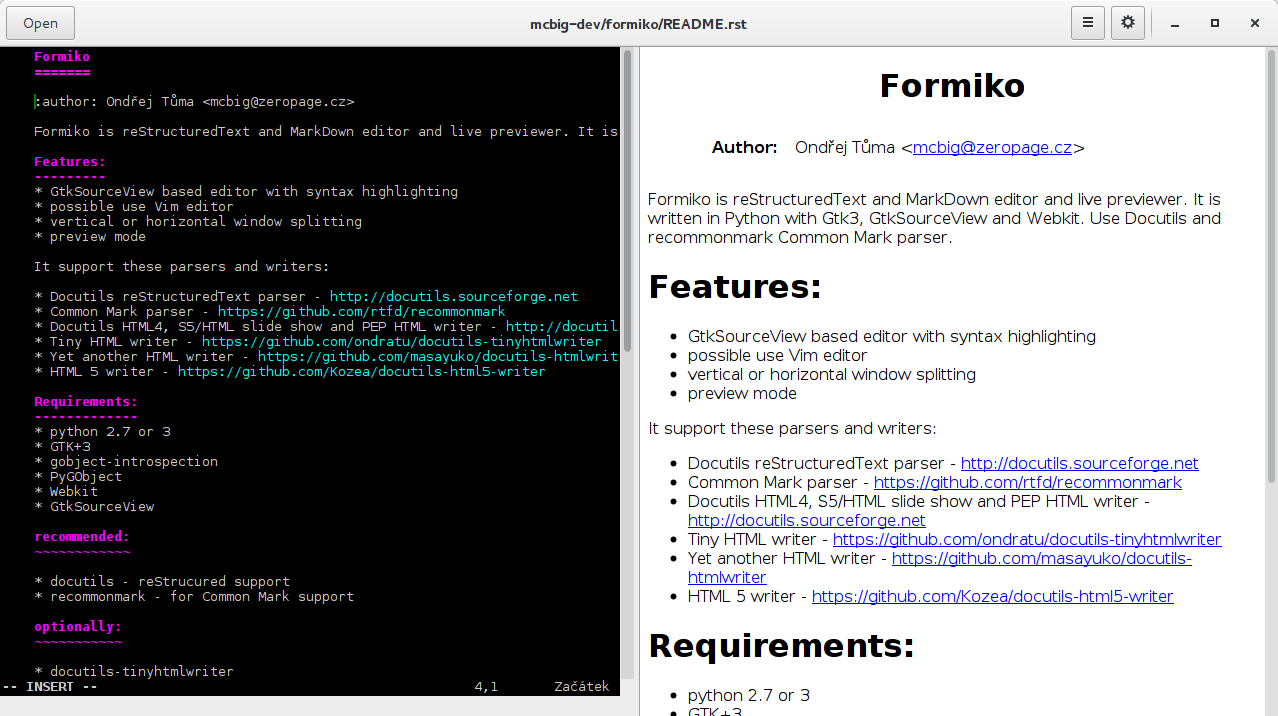Click the Formiko heading in the preview
1278x716 pixels.
coord(951,86)
